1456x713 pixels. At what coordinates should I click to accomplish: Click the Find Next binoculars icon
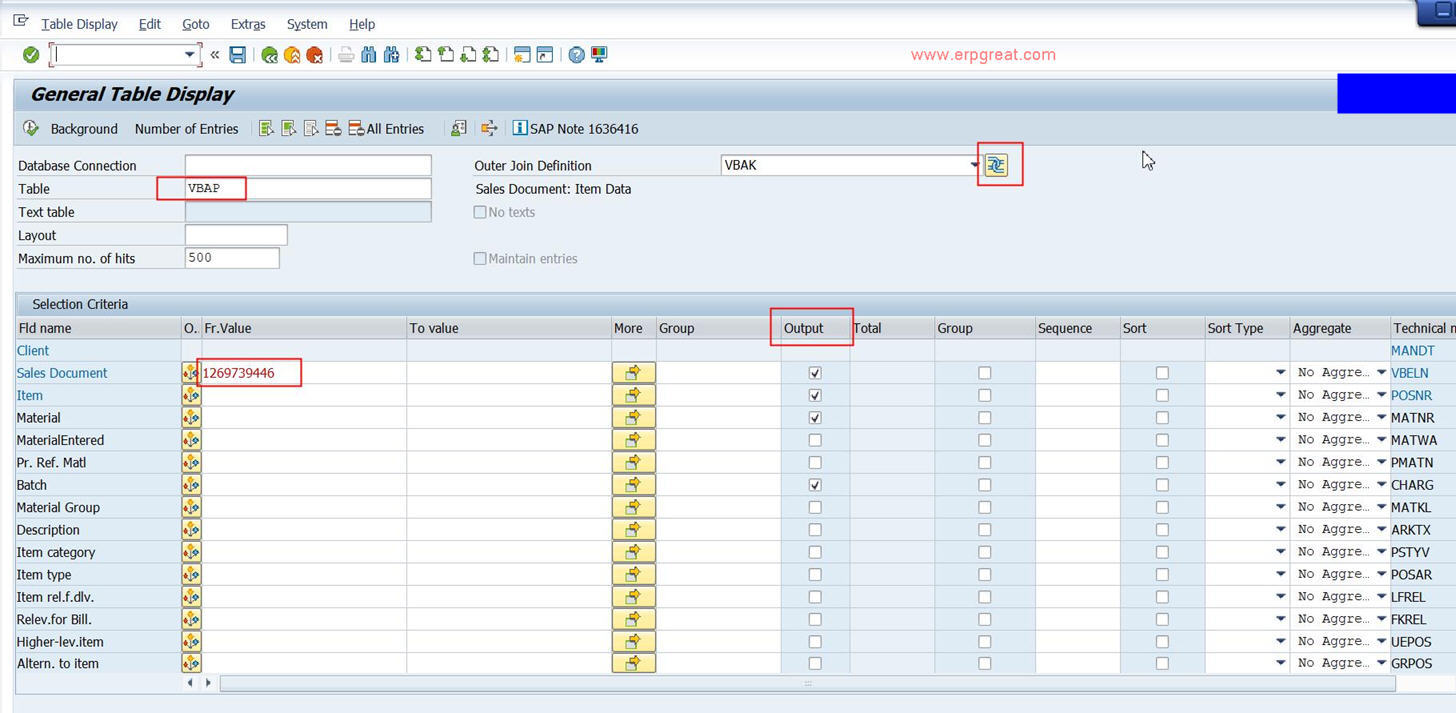tap(391, 55)
